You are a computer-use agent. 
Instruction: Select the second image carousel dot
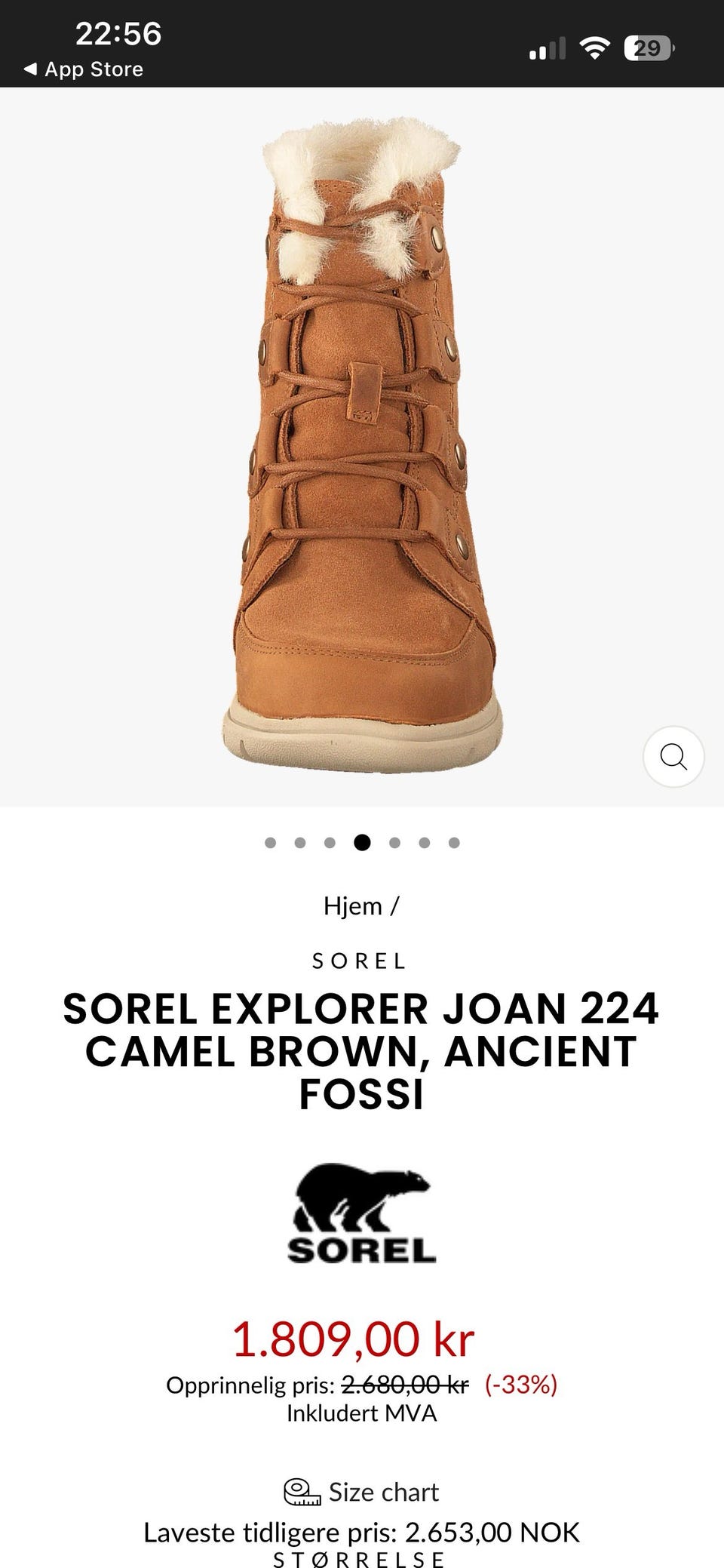[300, 843]
